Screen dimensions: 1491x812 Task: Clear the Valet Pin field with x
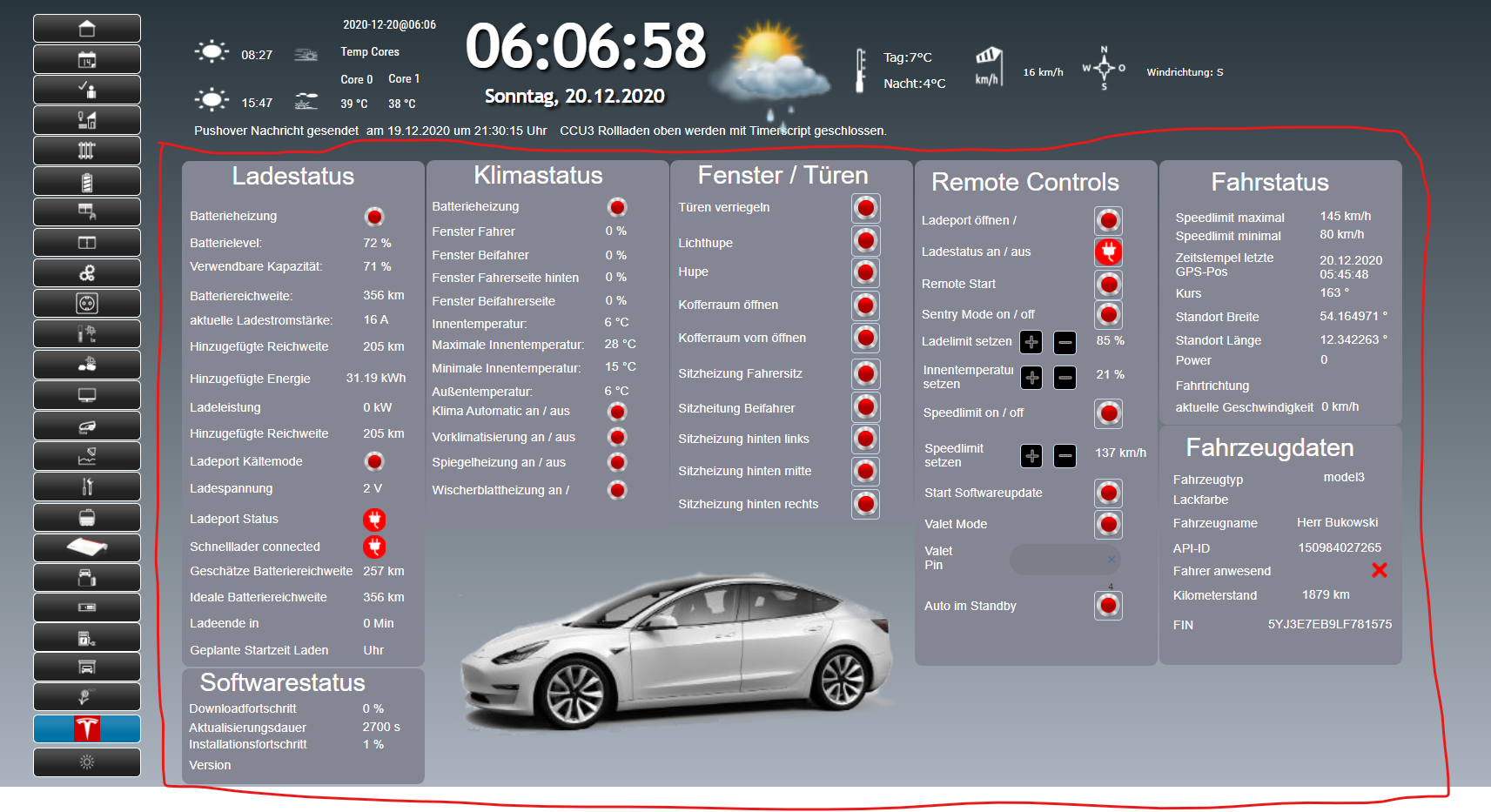[1112, 559]
